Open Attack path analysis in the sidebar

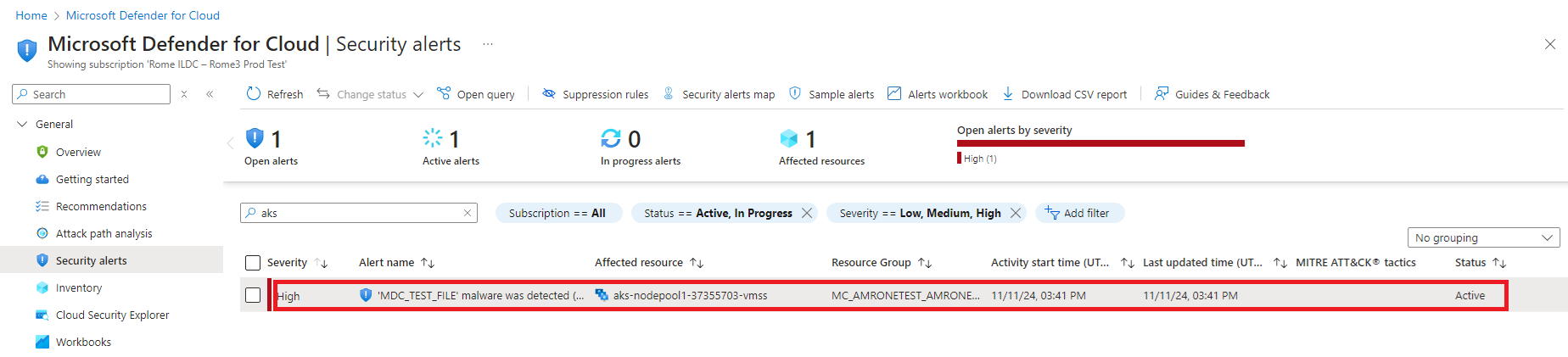click(104, 233)
